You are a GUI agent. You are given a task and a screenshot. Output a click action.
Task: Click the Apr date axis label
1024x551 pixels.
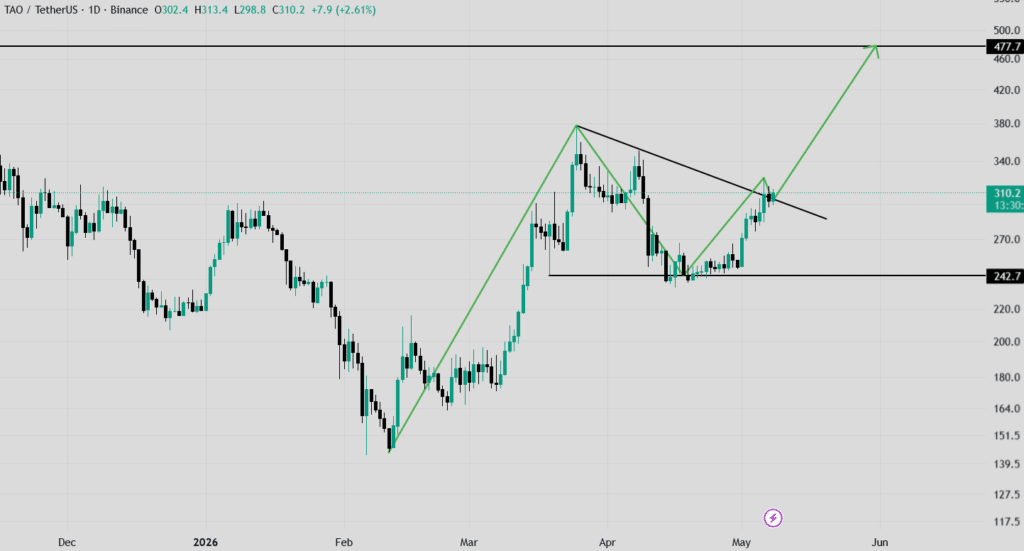coord(607,543)
